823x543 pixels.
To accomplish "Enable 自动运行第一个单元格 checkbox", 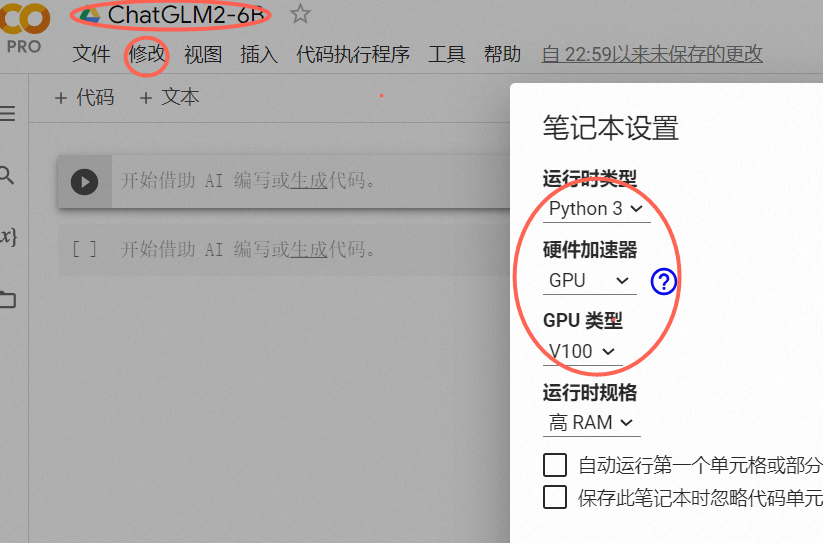I will [555, 465].
